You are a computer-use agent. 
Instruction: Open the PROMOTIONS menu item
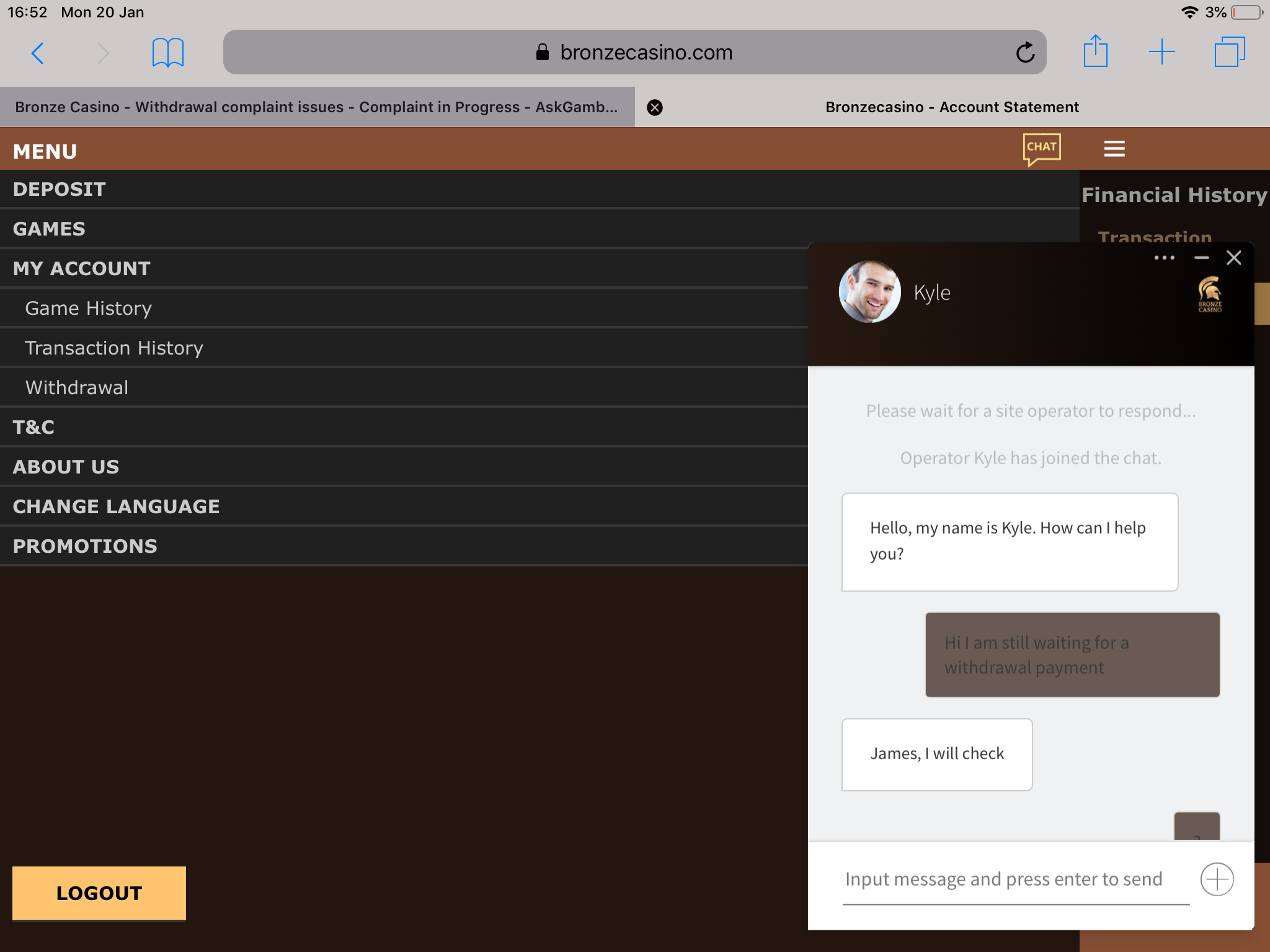[404, 546]
